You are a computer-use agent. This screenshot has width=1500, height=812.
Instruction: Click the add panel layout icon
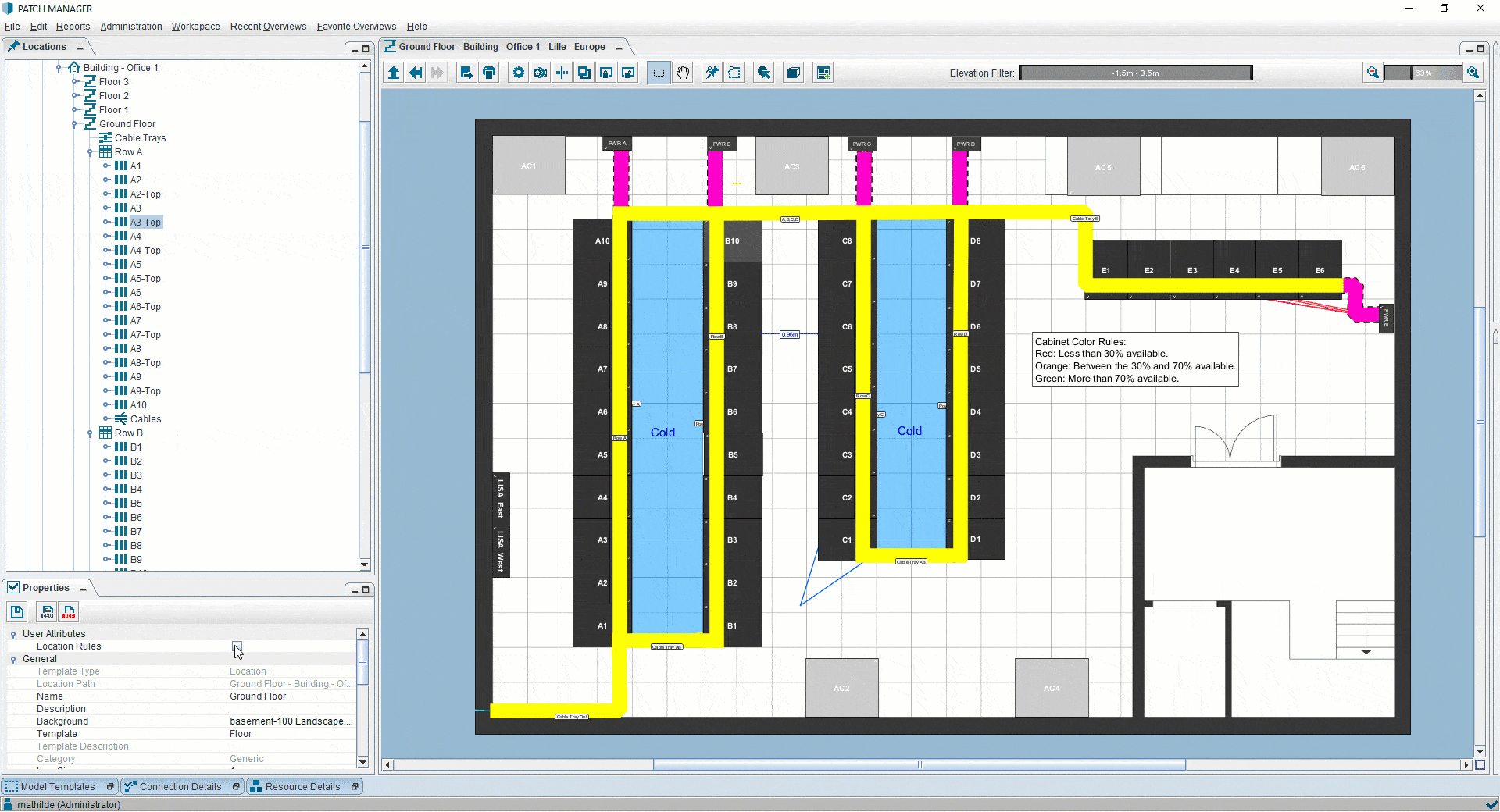tap(823, 73)
